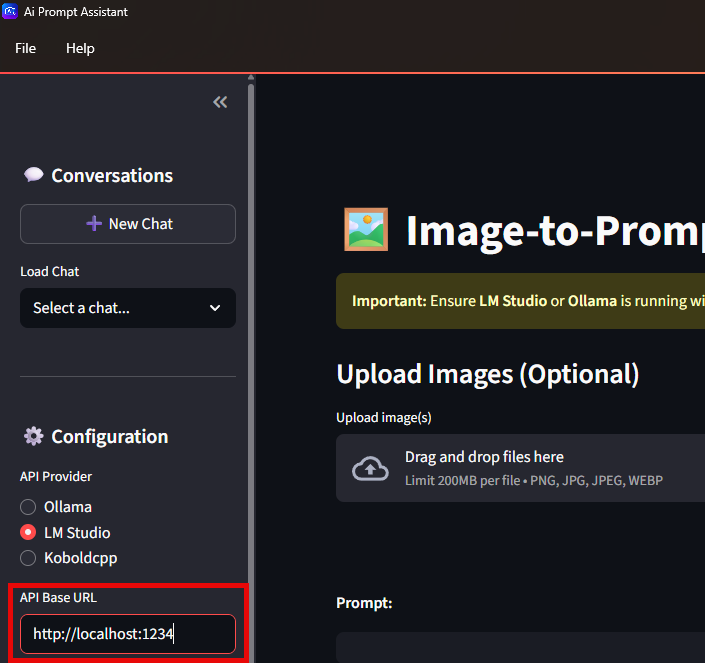Click the speech bubble Conversations icon
Screen dimensions: 705x663
point(34,175)
